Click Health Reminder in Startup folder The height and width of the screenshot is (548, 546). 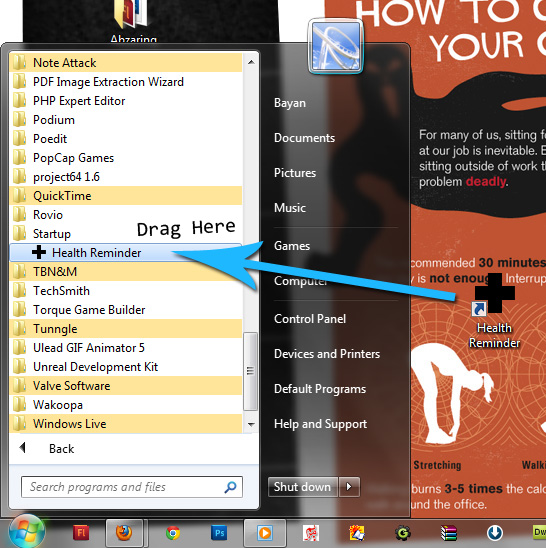click(x=126, y=253)
